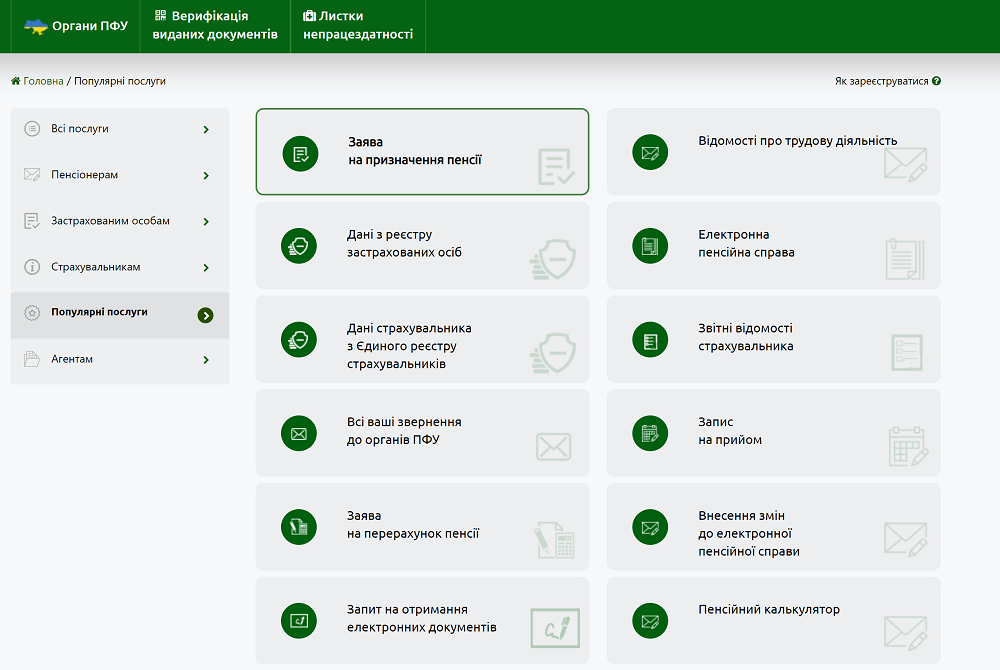The width and height of the screenshot is (1000, 670).
Task: Click the icon for Запит на отримання електронних документів
Action: (x=300, y=621)
